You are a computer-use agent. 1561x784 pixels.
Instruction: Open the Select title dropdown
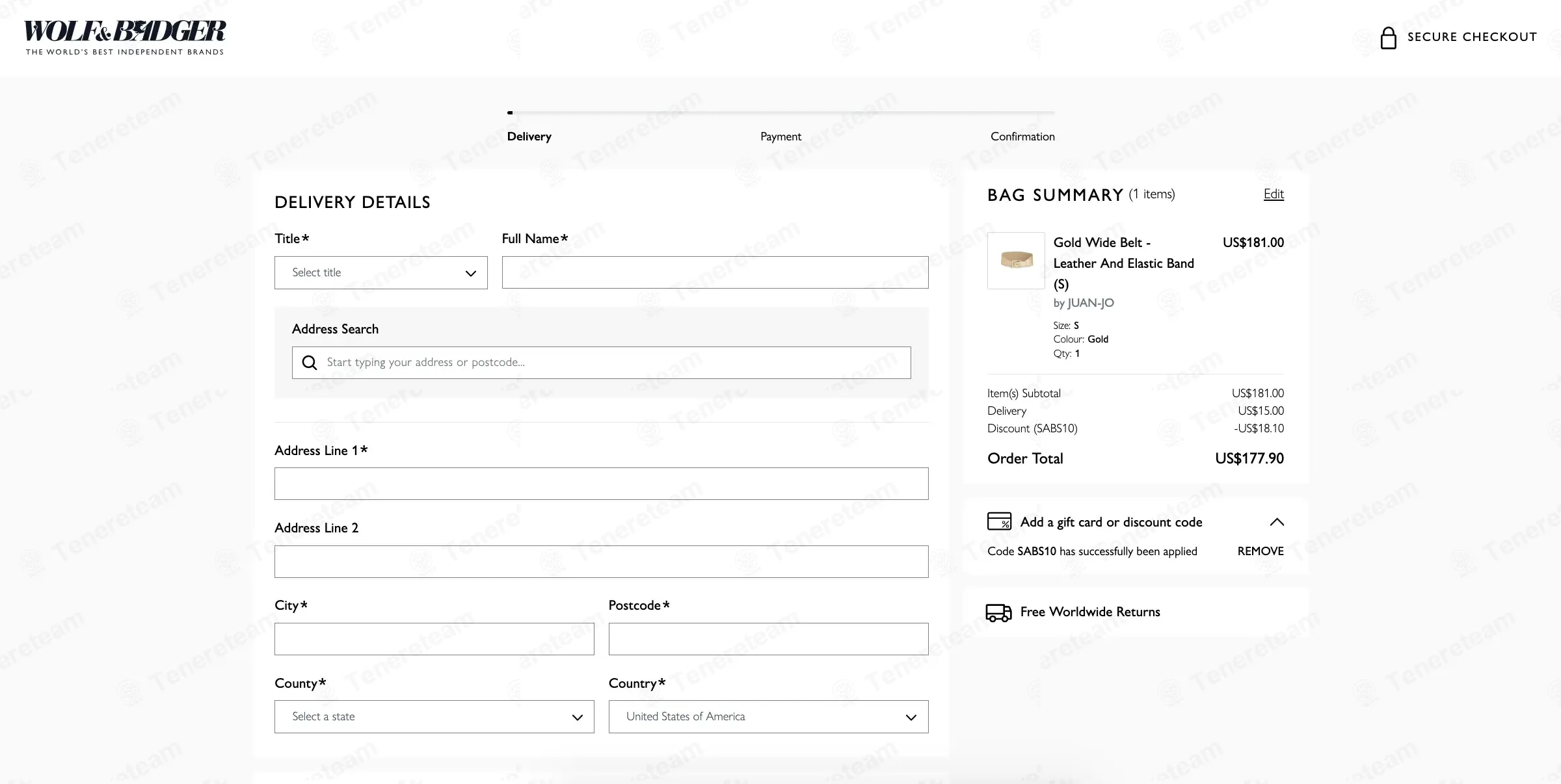click(380, 273)
